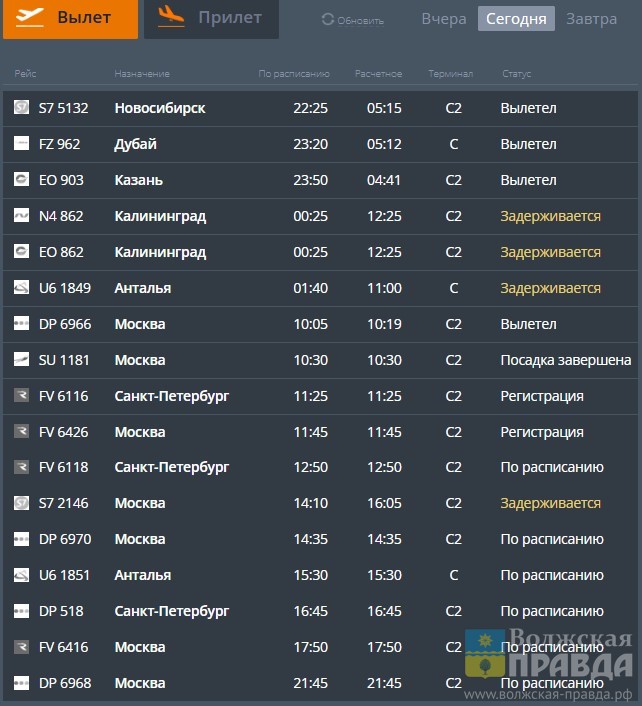Screen dimensions: 642x706
Task: Switch to the Вылет departures tab
Action: [70, 19]
